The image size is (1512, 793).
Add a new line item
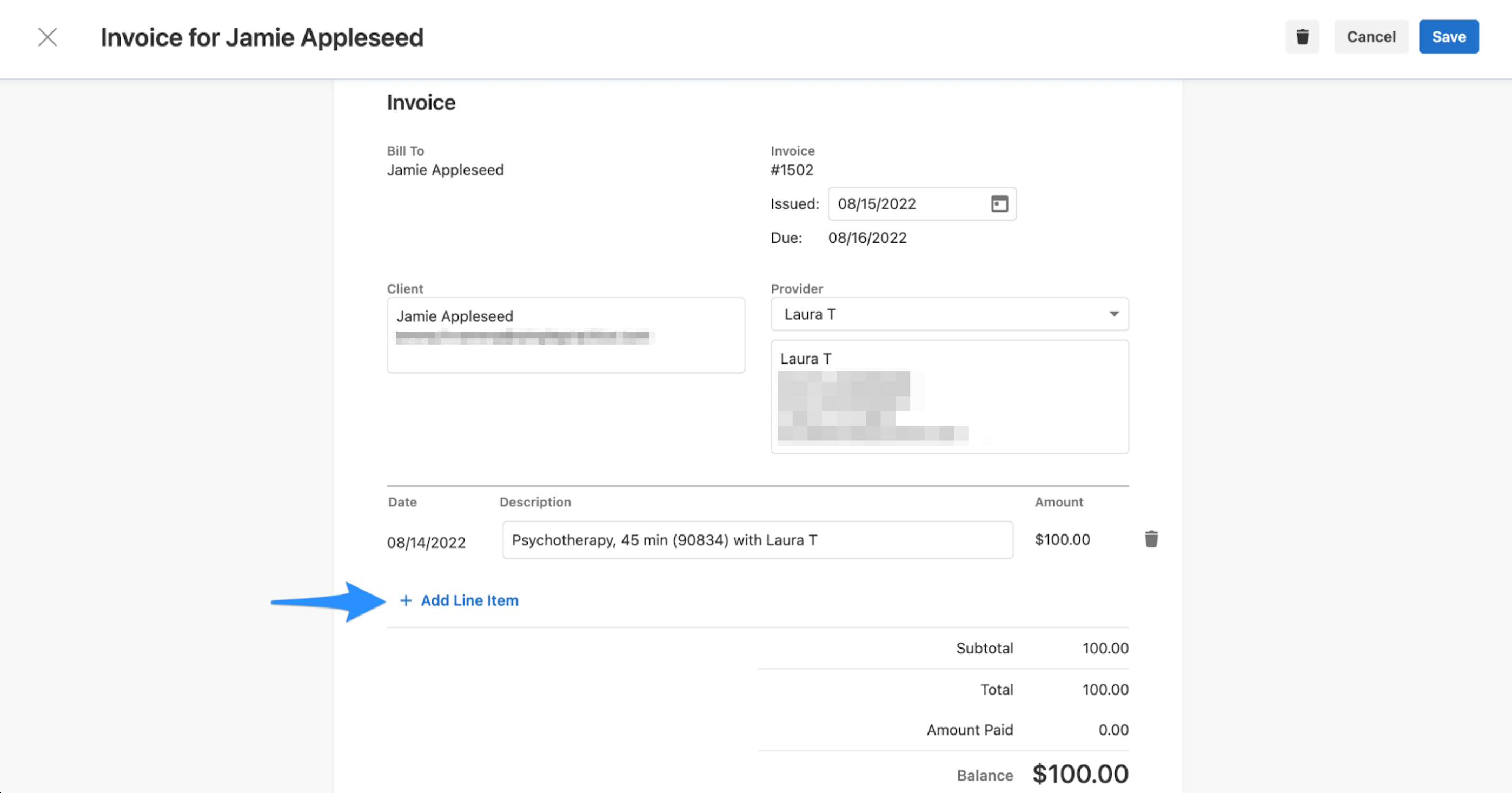pyautogui.click(x=459, y=600)
